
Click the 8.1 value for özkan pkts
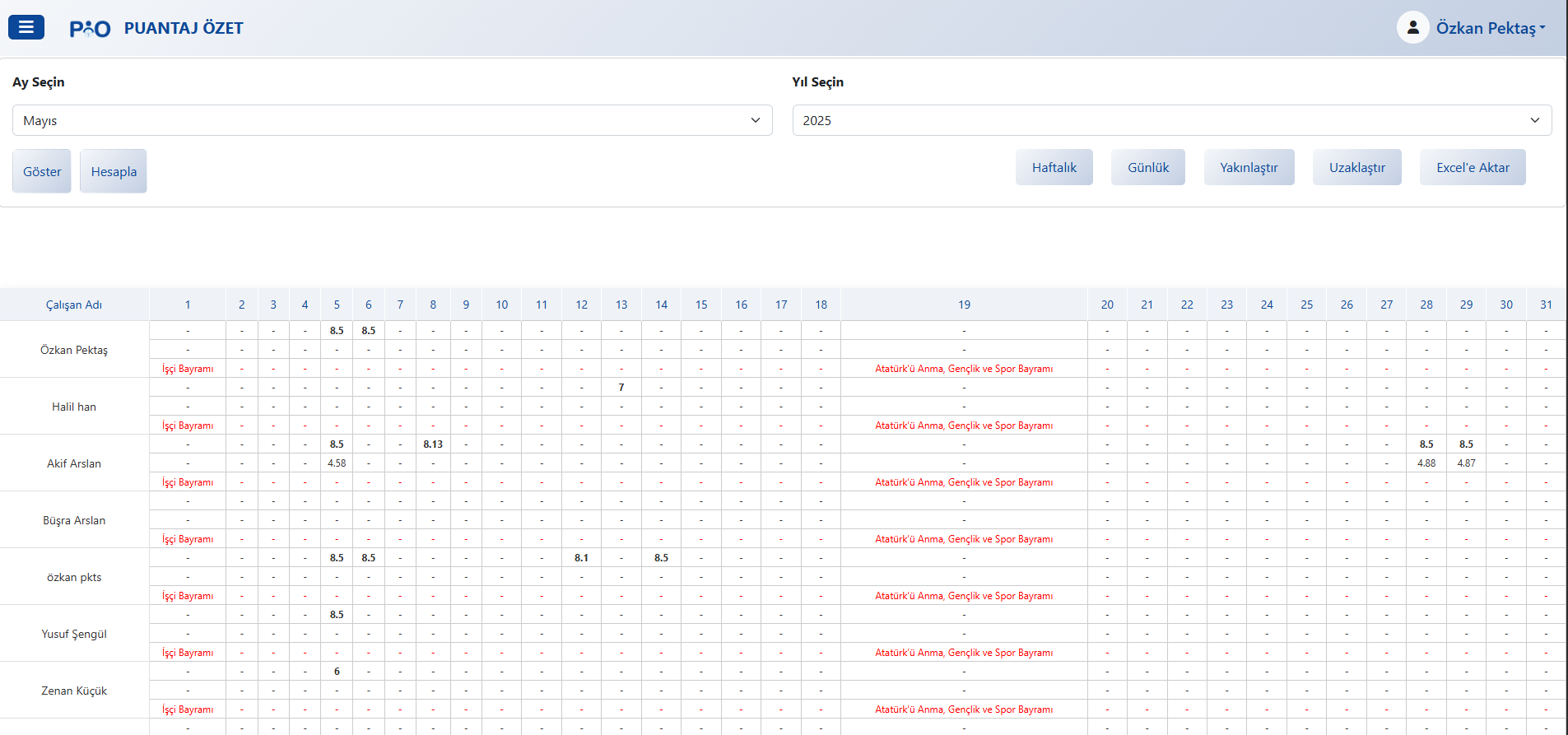pos(581,558)
